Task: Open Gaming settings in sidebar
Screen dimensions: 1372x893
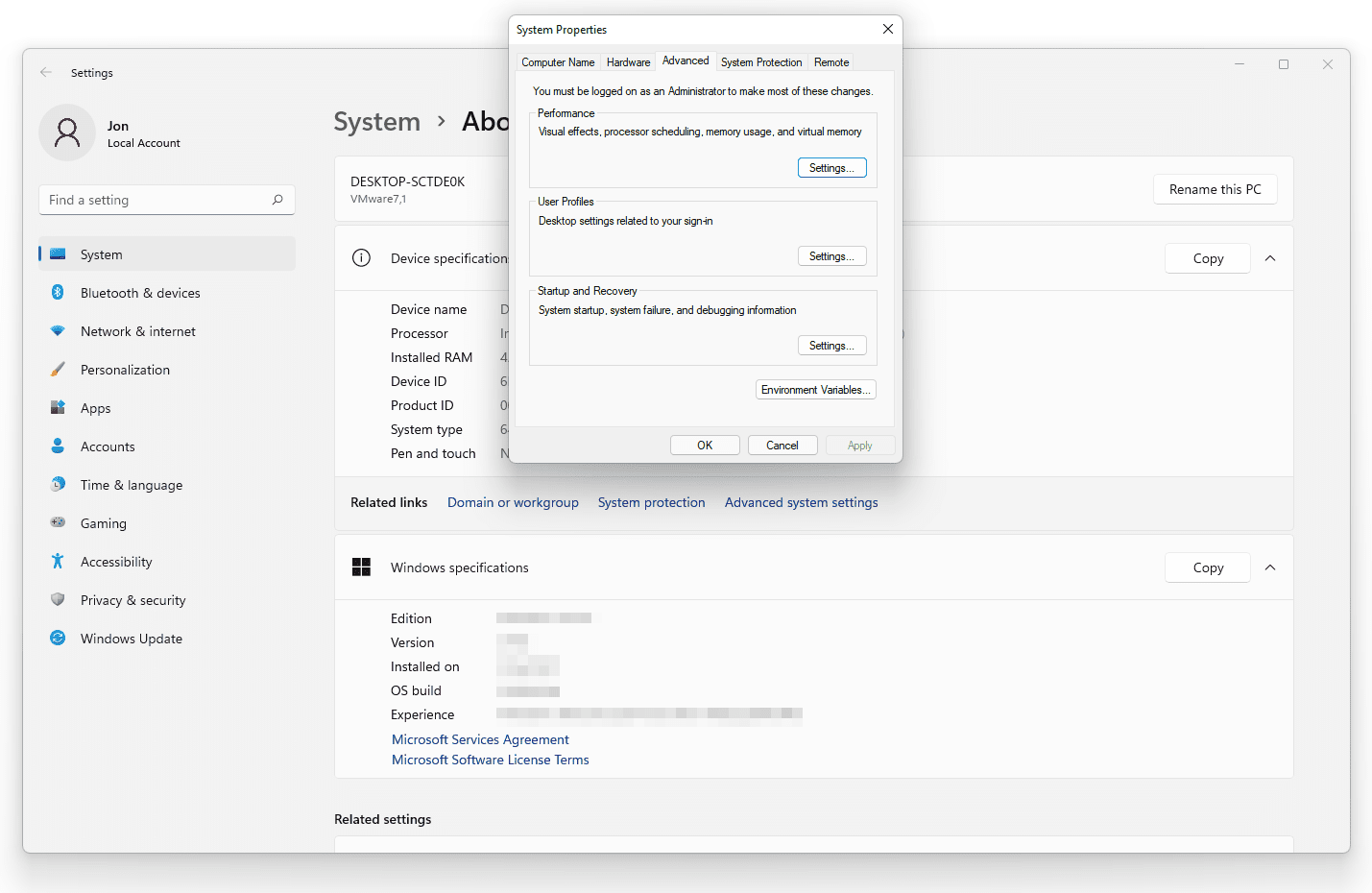Action: tap(167, 523)
